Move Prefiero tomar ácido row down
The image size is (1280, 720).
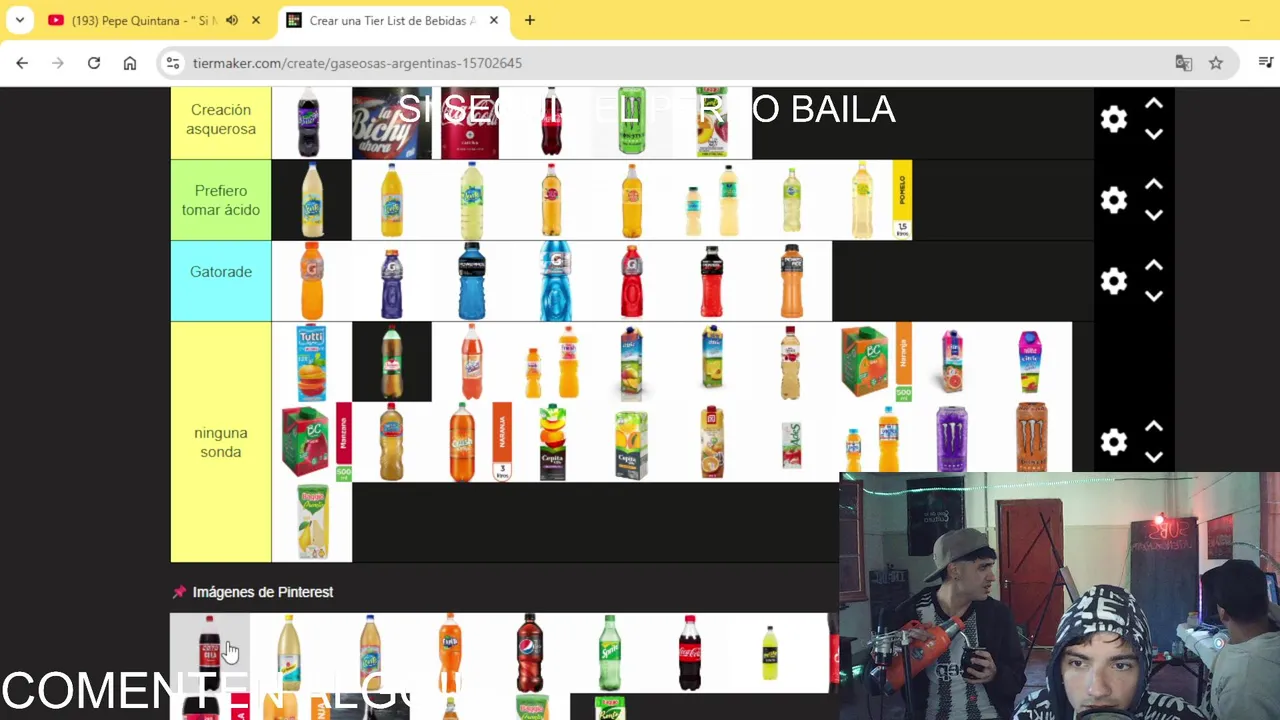[x=1153, y=215]
